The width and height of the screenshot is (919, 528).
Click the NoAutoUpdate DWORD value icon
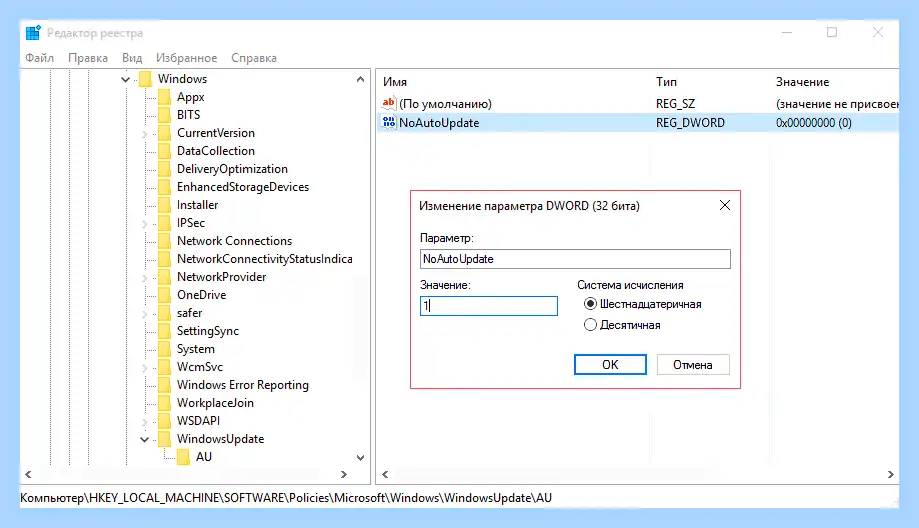(389, 122)
